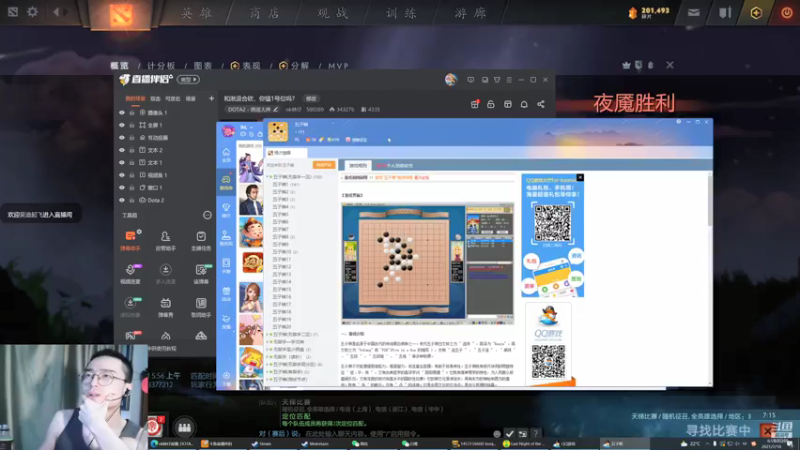800x450 pixels.
Task: Select room 五子棋1 in the list
Action: click(x=287, y=185)
